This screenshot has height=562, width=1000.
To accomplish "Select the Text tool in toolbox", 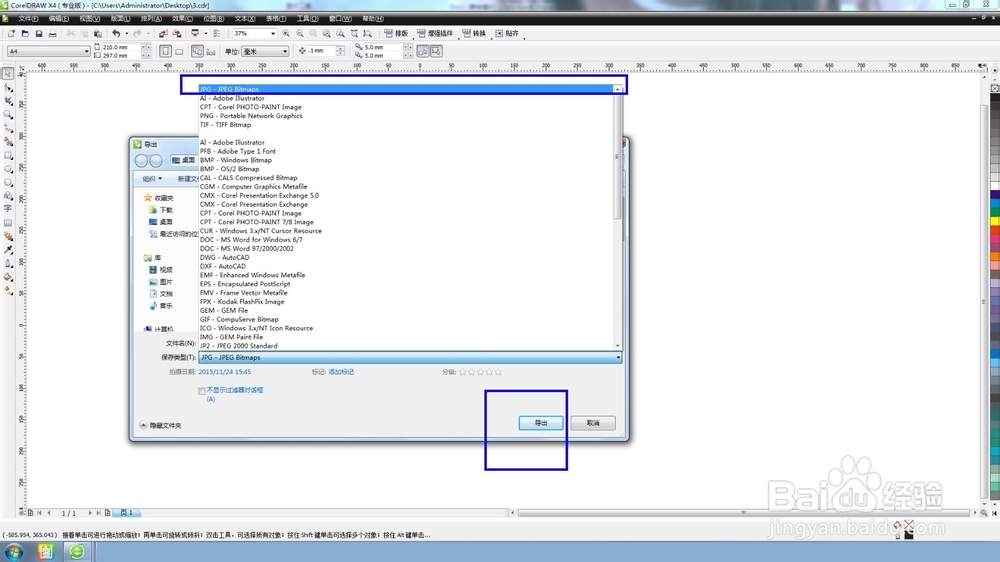I will 8,209.
